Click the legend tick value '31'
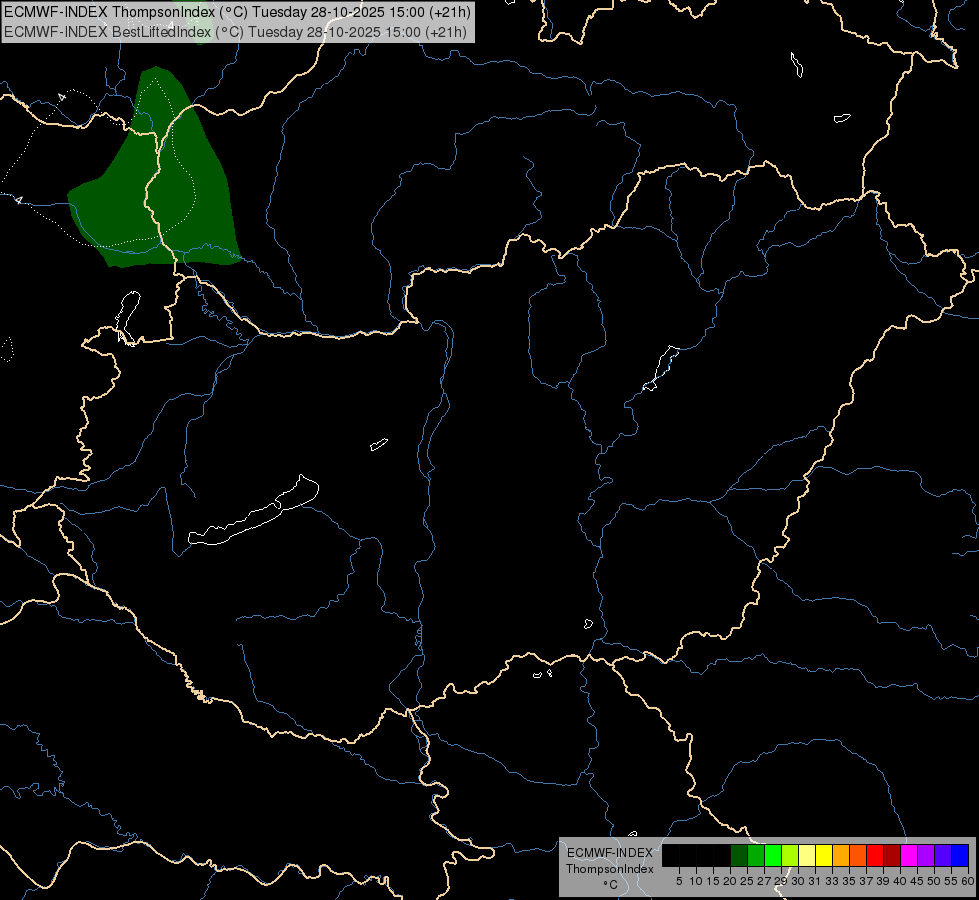Screen dimensions: 979x900 815,881
